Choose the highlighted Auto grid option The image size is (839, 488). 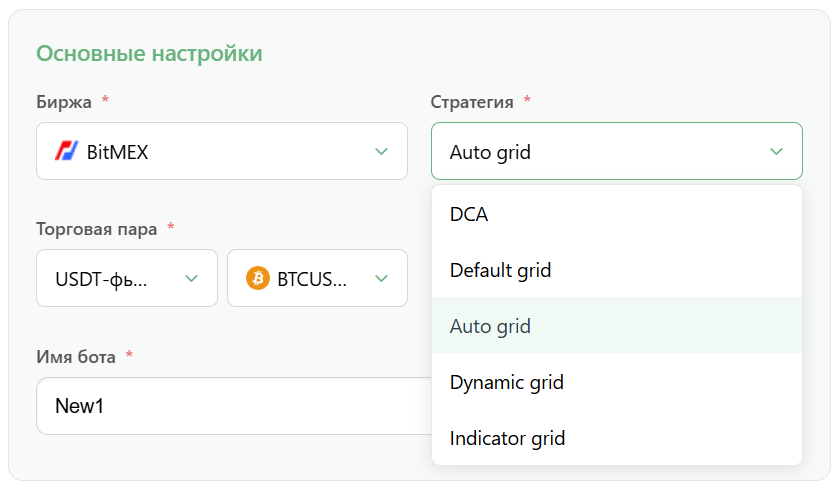pyautogui.click(x=616, y=326)
